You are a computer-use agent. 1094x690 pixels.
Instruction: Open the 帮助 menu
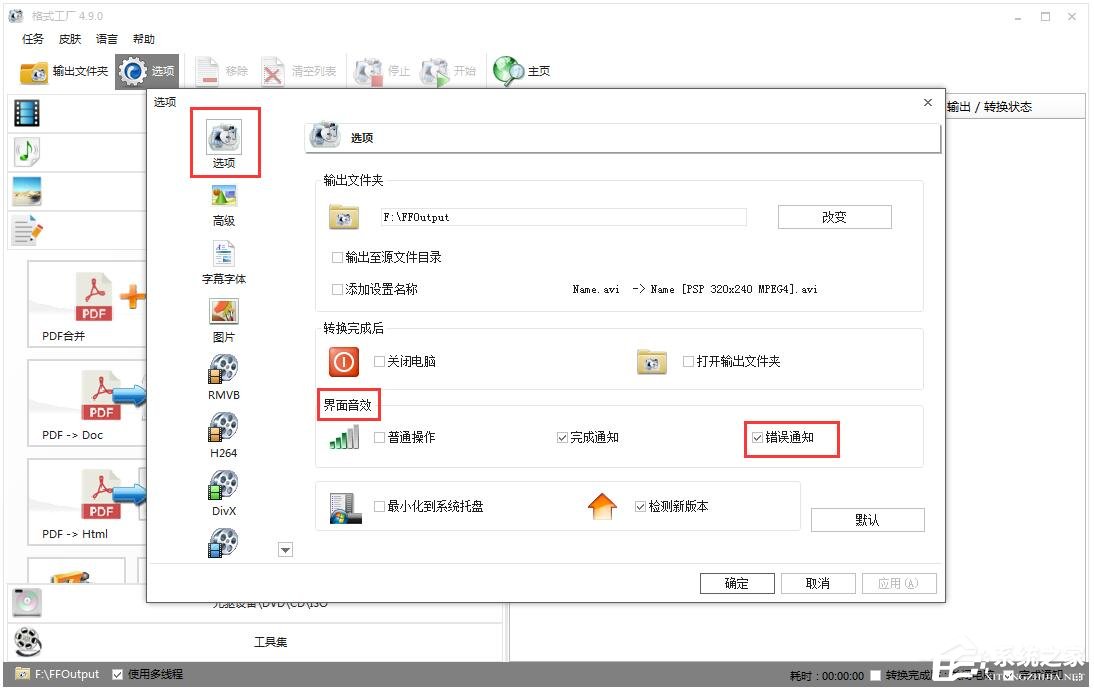pos(144,39)
